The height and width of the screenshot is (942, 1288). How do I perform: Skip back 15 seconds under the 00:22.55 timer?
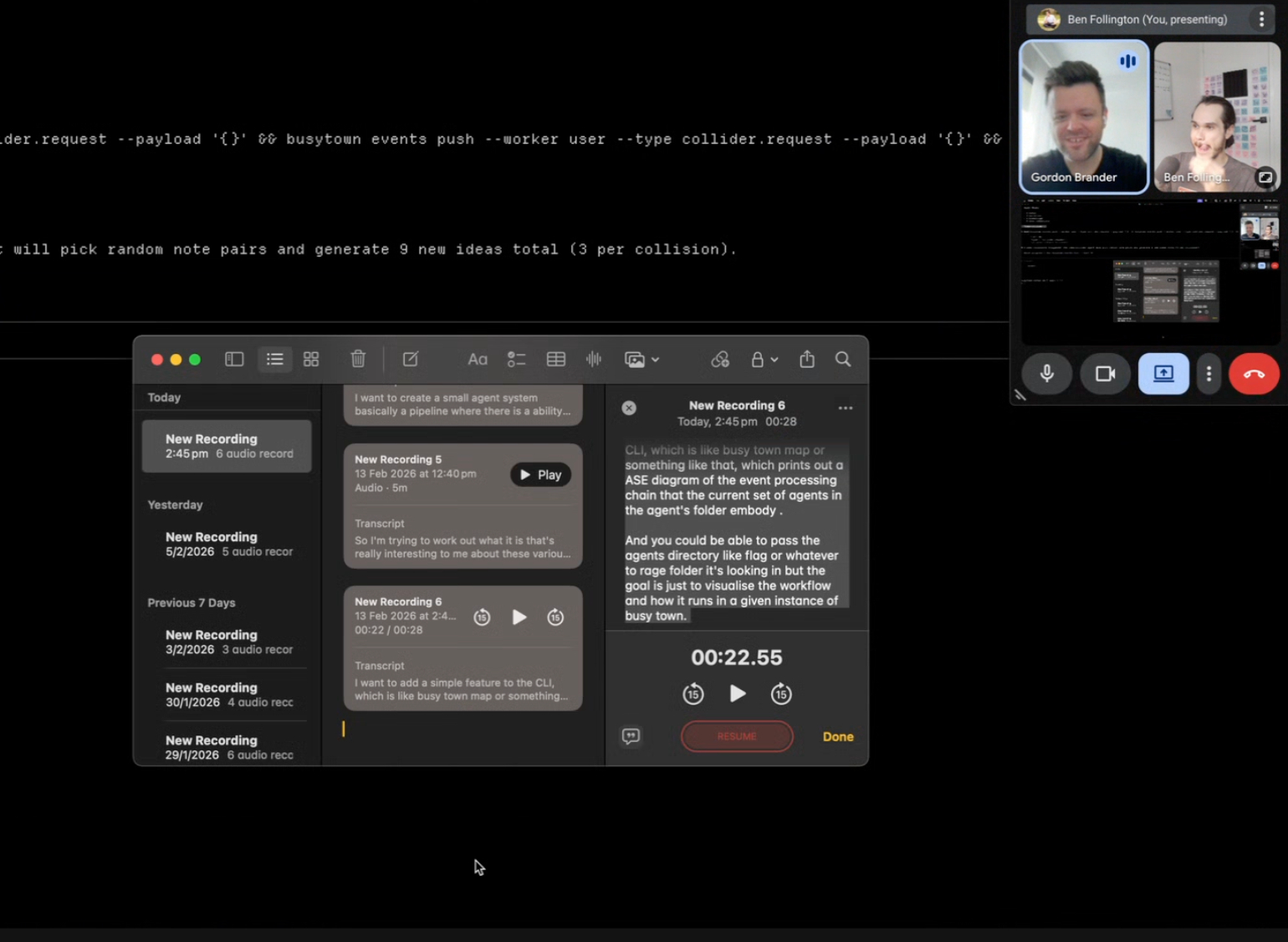(693, 694)
